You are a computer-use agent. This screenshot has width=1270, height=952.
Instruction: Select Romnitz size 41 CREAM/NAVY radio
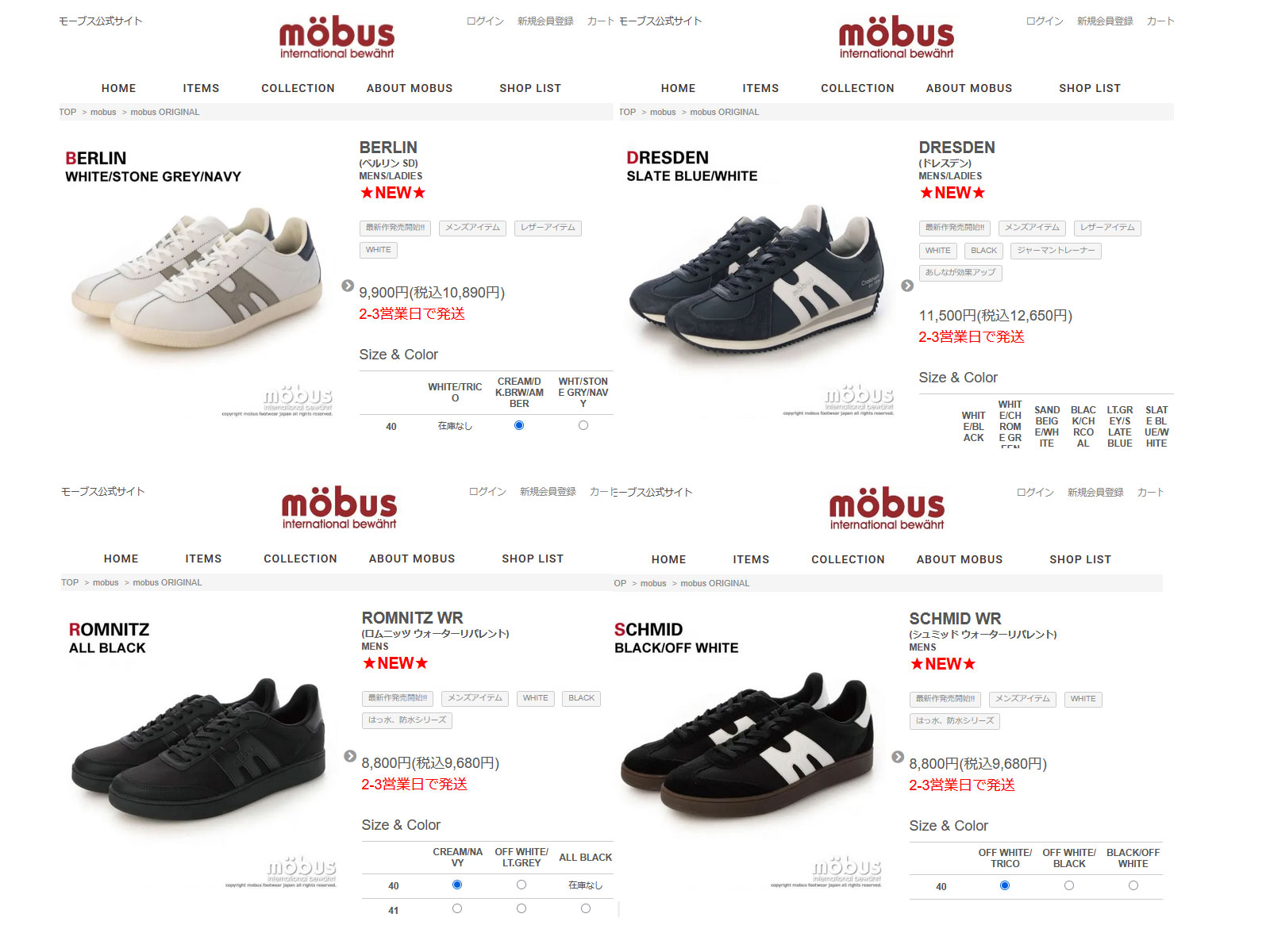pos(457,908)
